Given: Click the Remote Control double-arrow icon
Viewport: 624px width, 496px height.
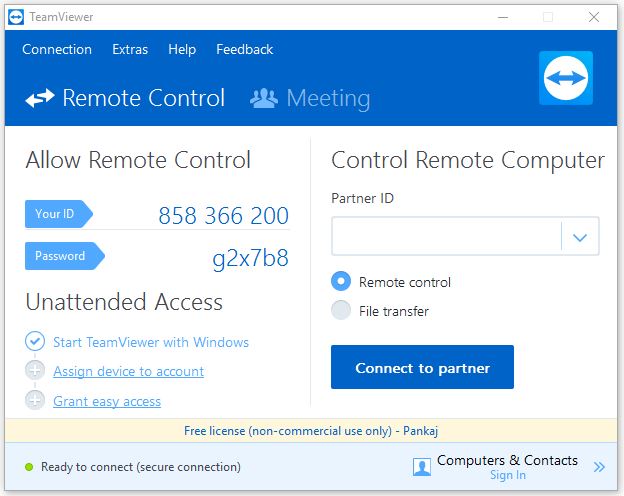Looking at the screenshot, I should point(40,98).
